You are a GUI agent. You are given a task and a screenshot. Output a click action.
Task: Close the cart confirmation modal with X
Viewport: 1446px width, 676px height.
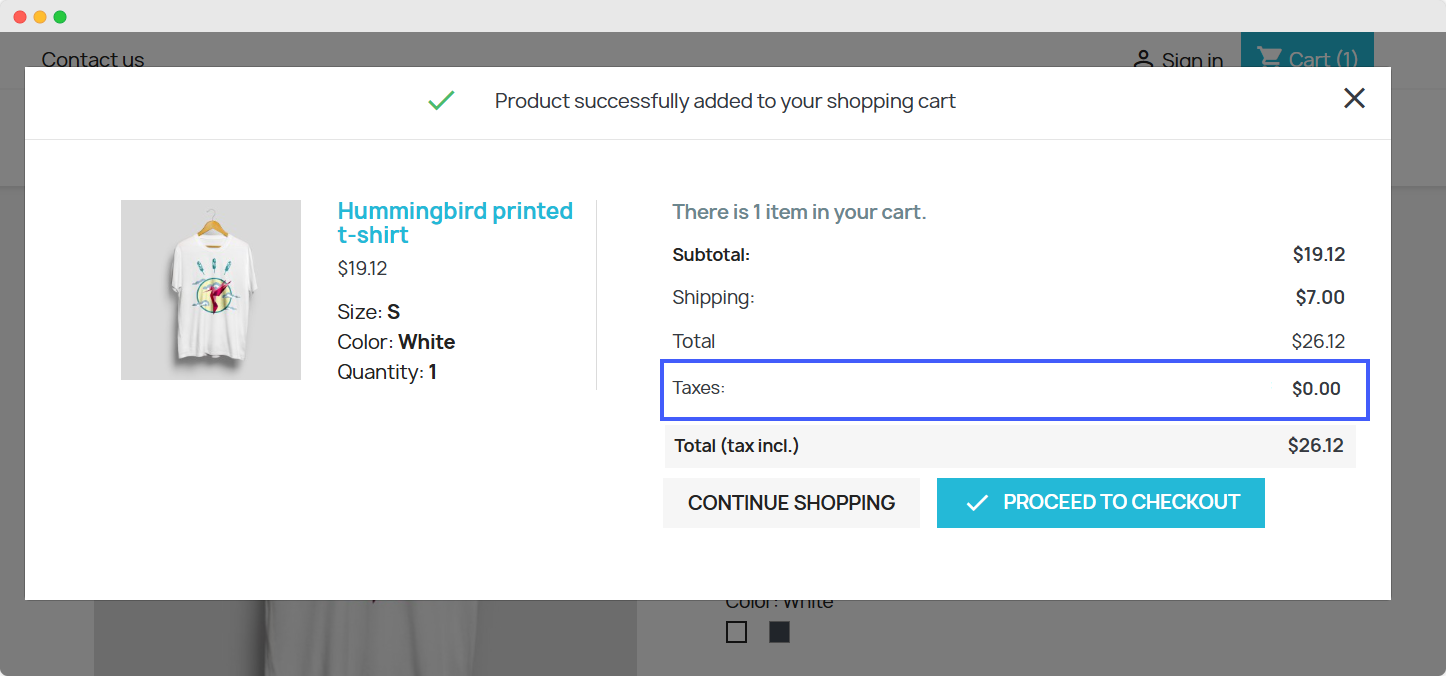1354,98
